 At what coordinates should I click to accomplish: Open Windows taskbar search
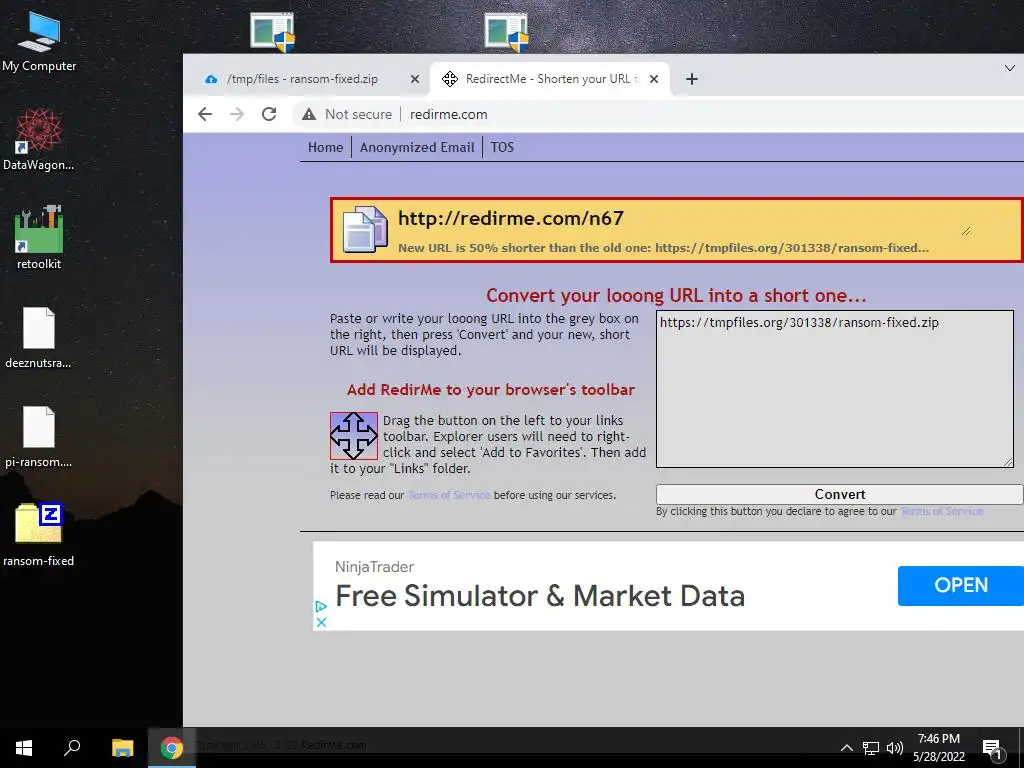coord(72,747)
